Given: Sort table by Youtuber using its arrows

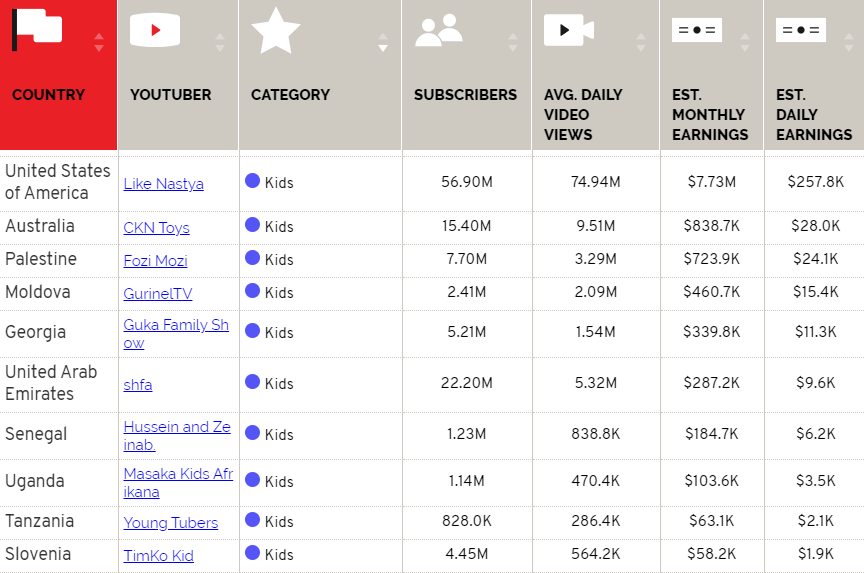Looking at the screenshot, I should point(220,42).
